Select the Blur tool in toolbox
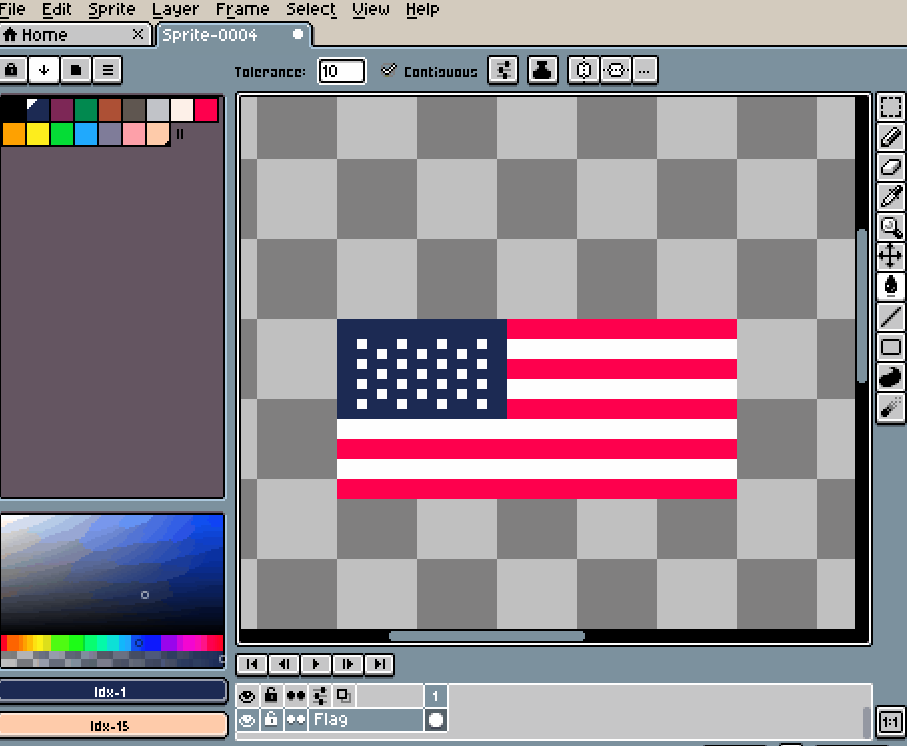 [x=891, y=407]
